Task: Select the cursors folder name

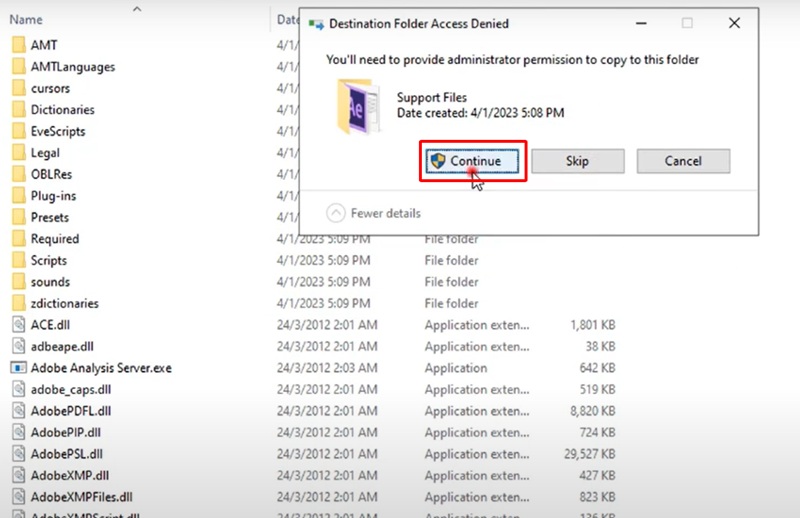Action: tap(51, 88)
